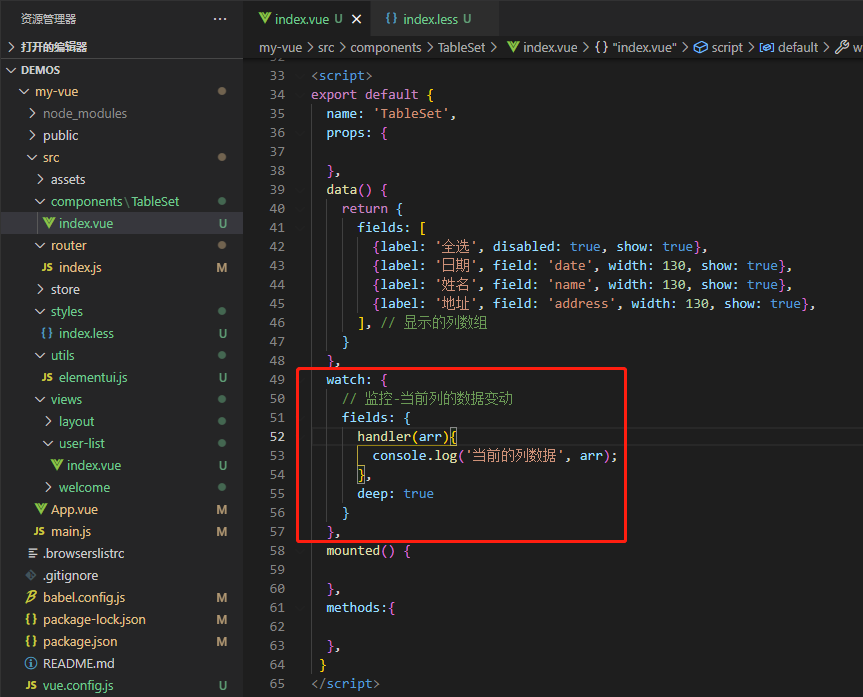Open the explorer more actions ellipsis menu

[x=220, y=19]
